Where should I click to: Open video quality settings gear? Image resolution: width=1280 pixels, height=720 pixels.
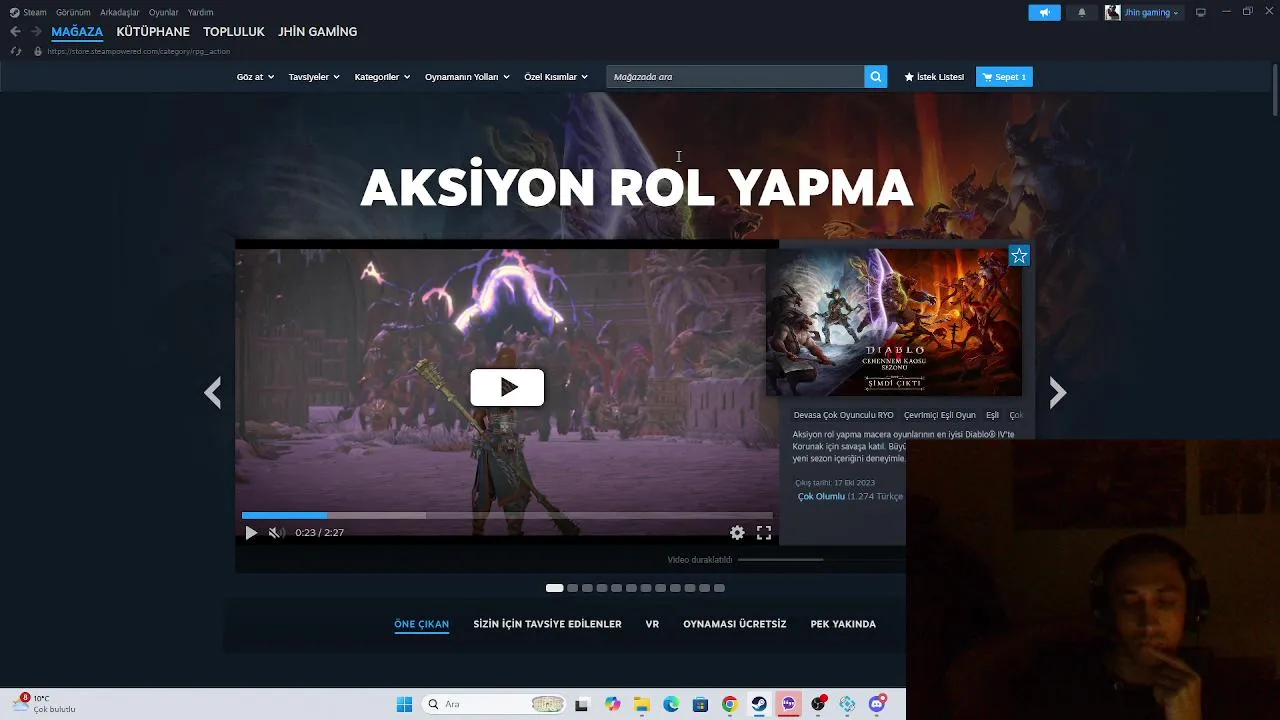tap(737, 533)
